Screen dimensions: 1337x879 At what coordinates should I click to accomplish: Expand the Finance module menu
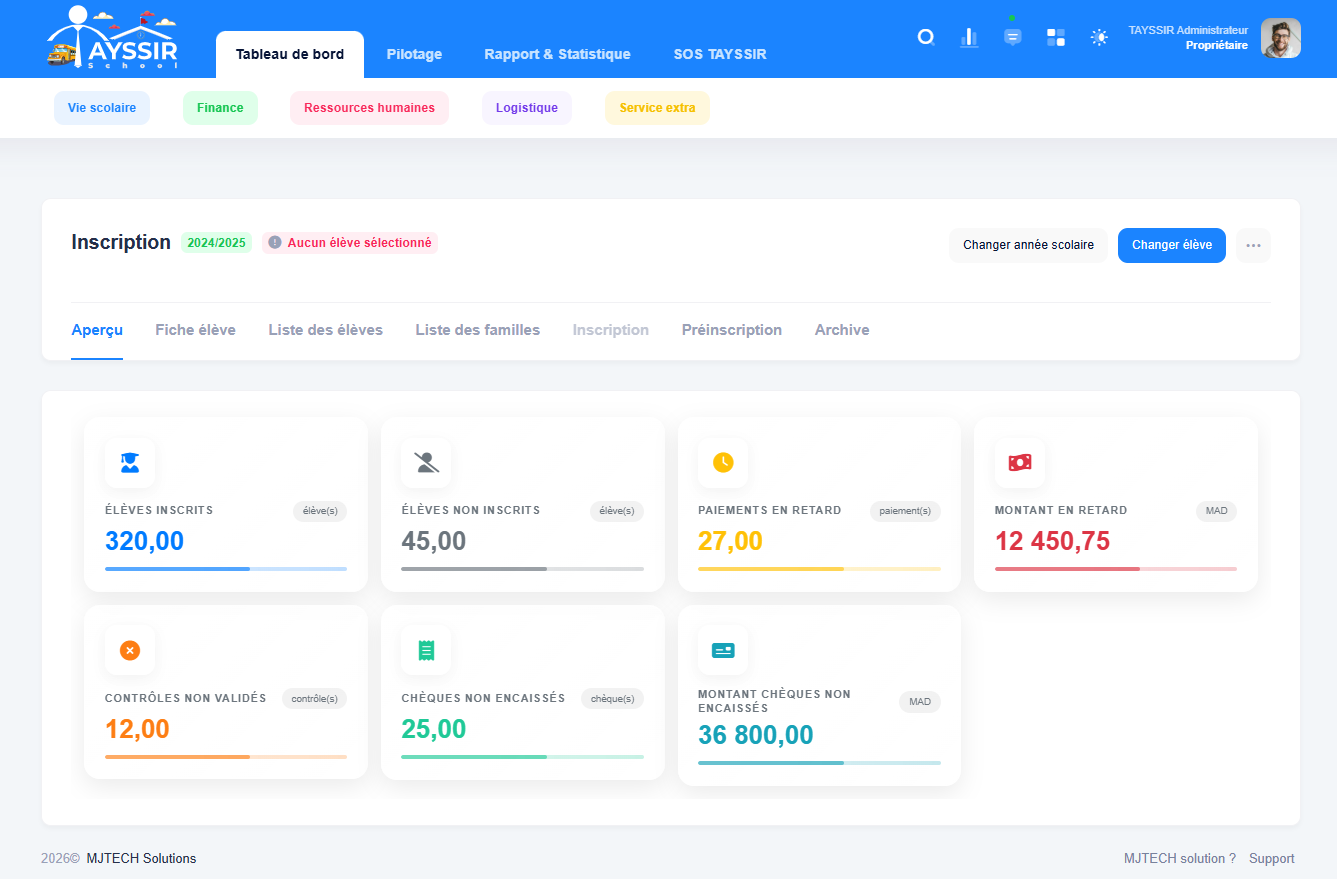(x=220, y=108)
